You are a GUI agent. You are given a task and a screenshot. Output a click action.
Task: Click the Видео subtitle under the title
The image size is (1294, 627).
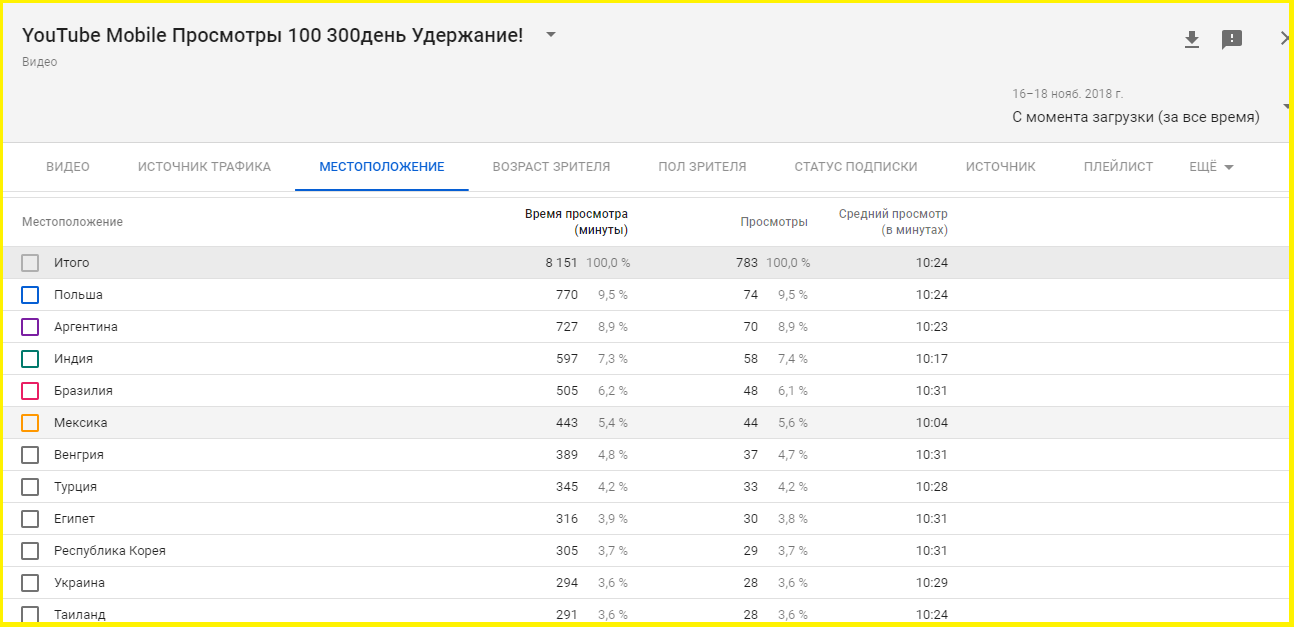(40, 62)
